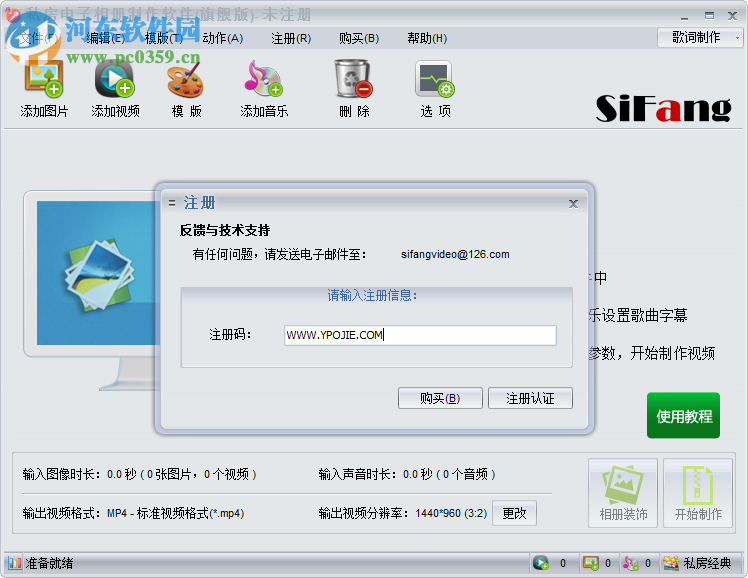The height and width of the screenshot is (578, 748).
Task: Close the 注册 dialog
Action: click(573, 204)
